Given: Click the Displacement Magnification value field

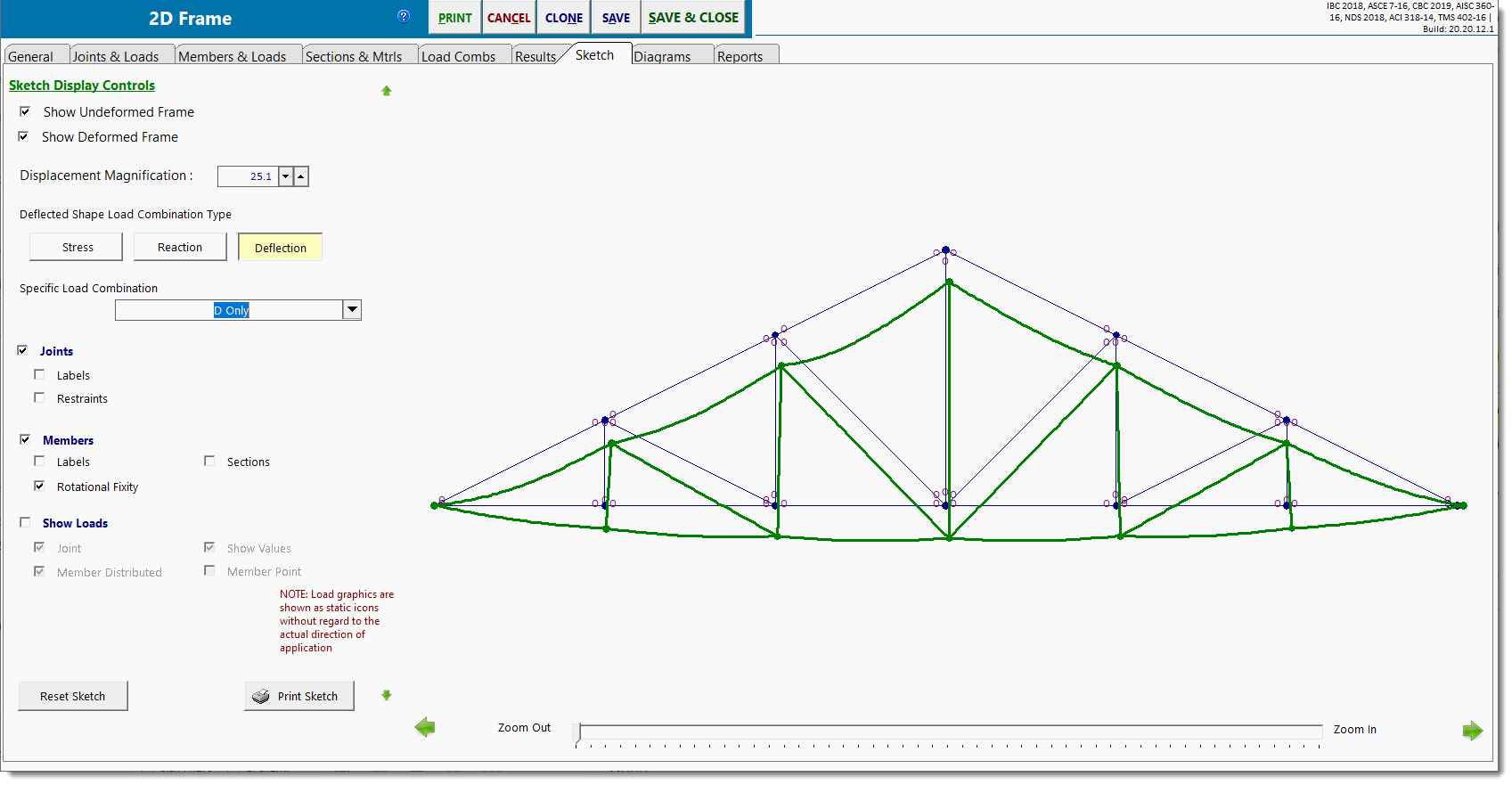Looking at the screenshot, I should click(x=248, y=176).
